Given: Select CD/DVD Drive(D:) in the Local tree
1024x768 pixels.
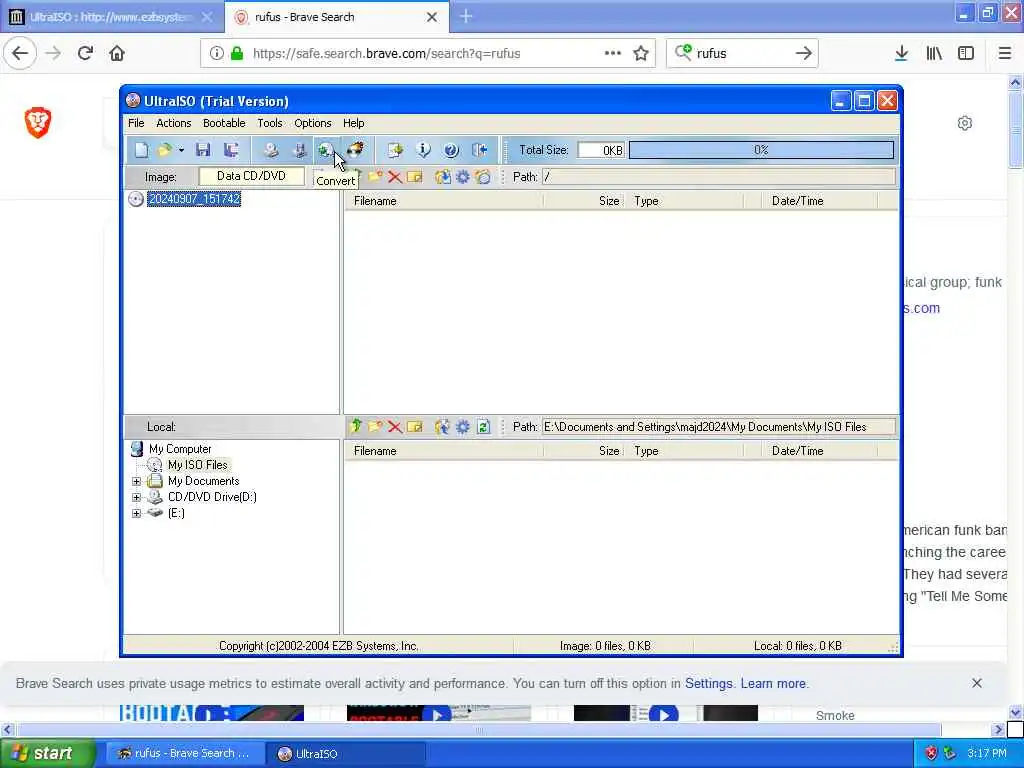Looking at the screenshot, I should [212, 496].
